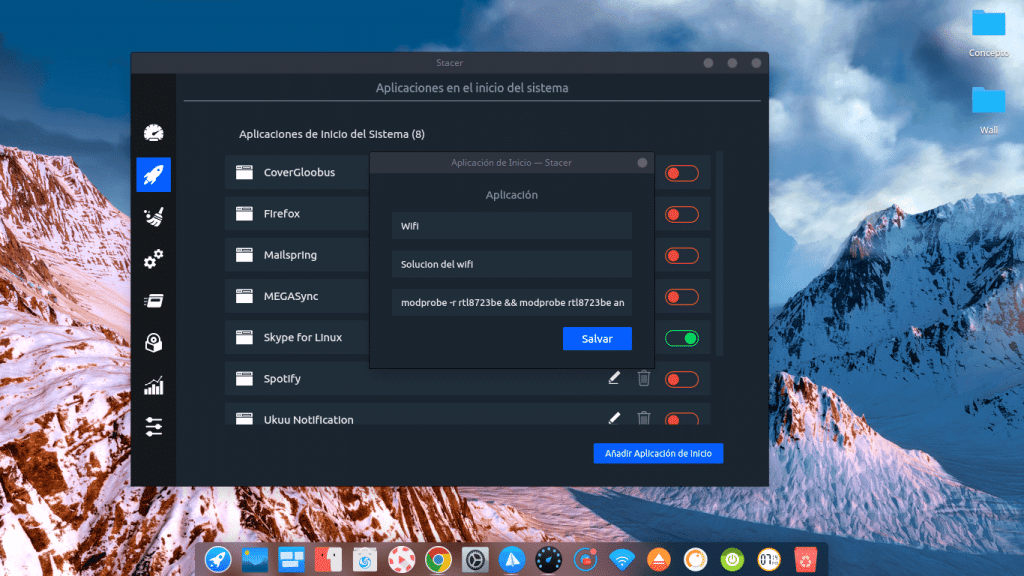Click the application name field containing Wifi
The width and height of the screenshot is (1024, 576).
pos(511,226)
